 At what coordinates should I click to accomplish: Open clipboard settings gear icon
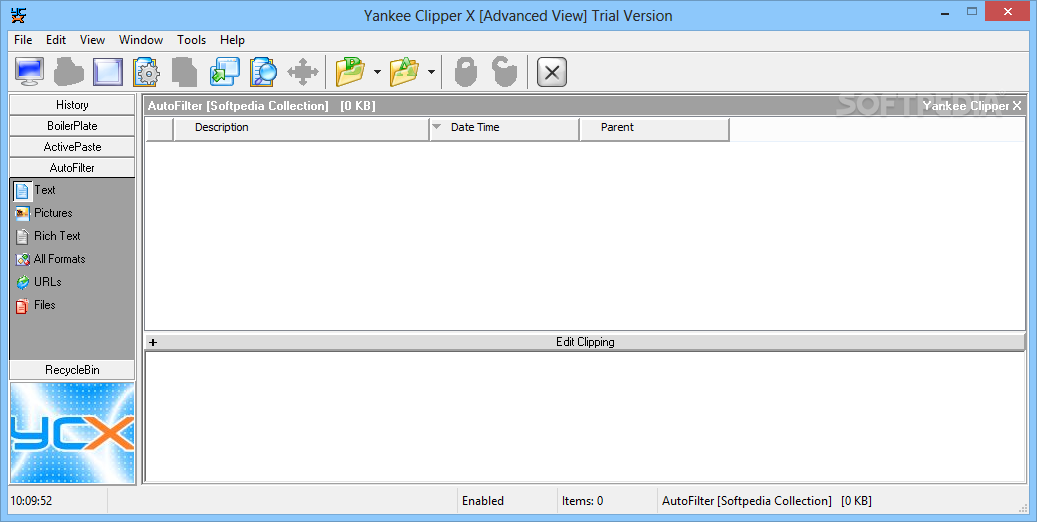[x=146, y=71]
